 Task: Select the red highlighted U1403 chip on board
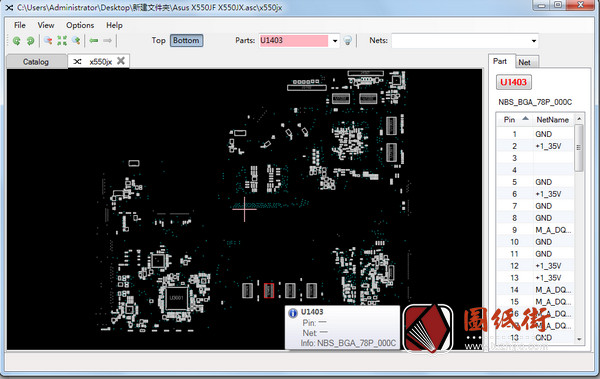coord(269,291)
